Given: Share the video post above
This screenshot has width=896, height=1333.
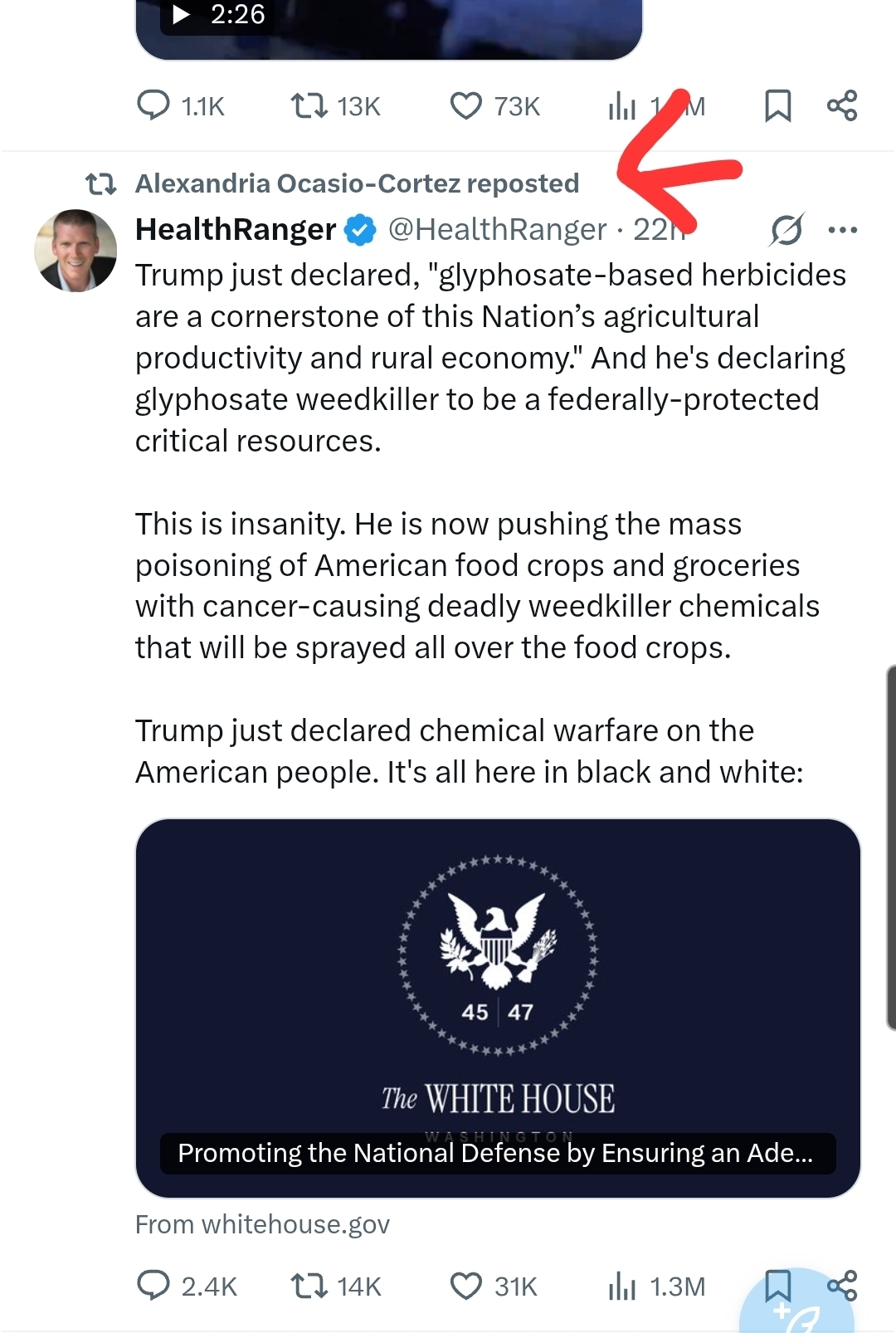Looking at the screenshot, I should click(842, 106).
